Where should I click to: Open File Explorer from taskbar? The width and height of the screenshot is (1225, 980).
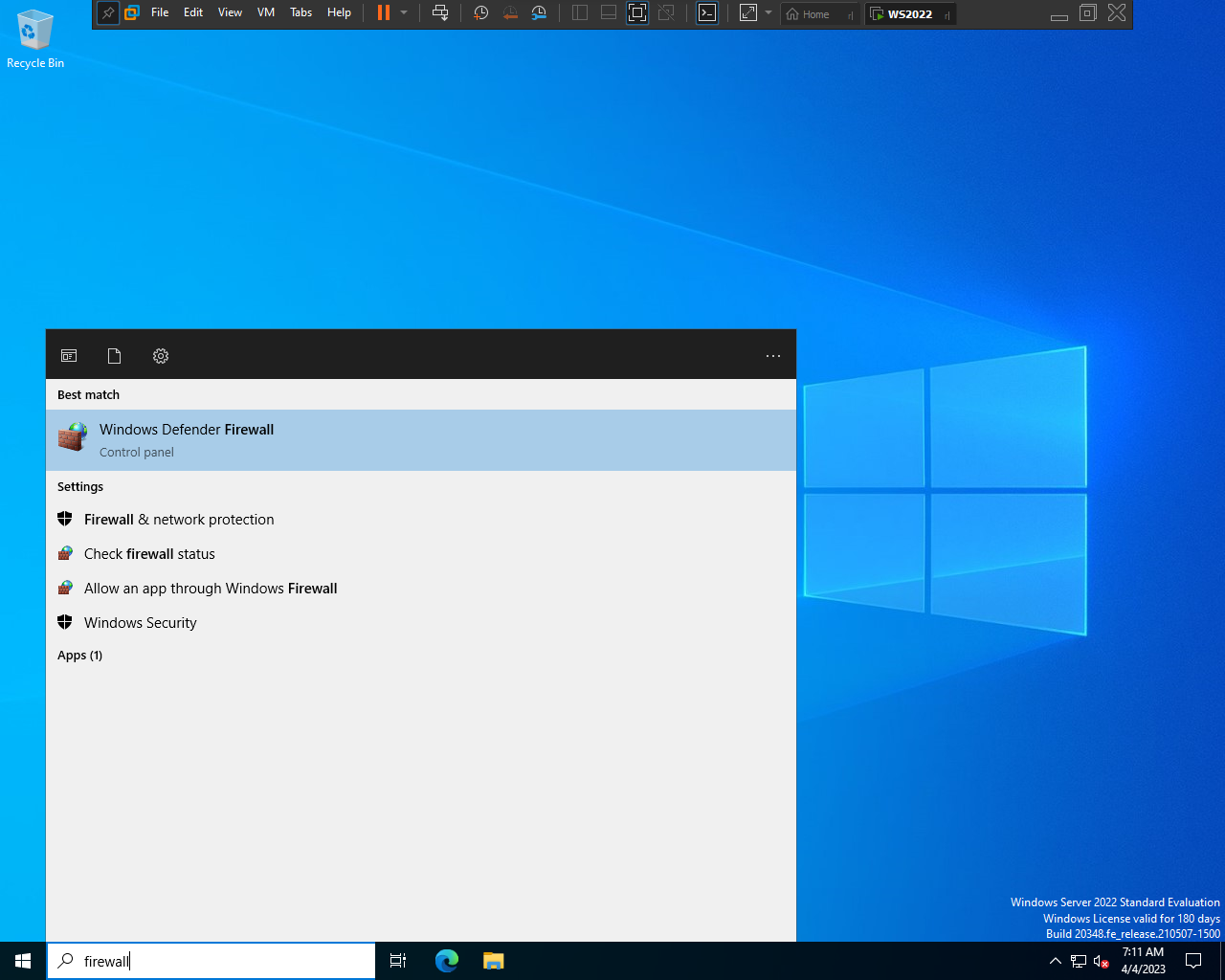(493, 961)
